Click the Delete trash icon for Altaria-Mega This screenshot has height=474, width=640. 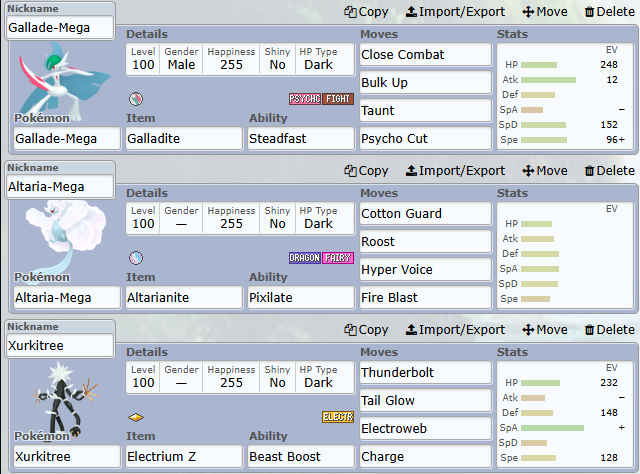[589, 171]
